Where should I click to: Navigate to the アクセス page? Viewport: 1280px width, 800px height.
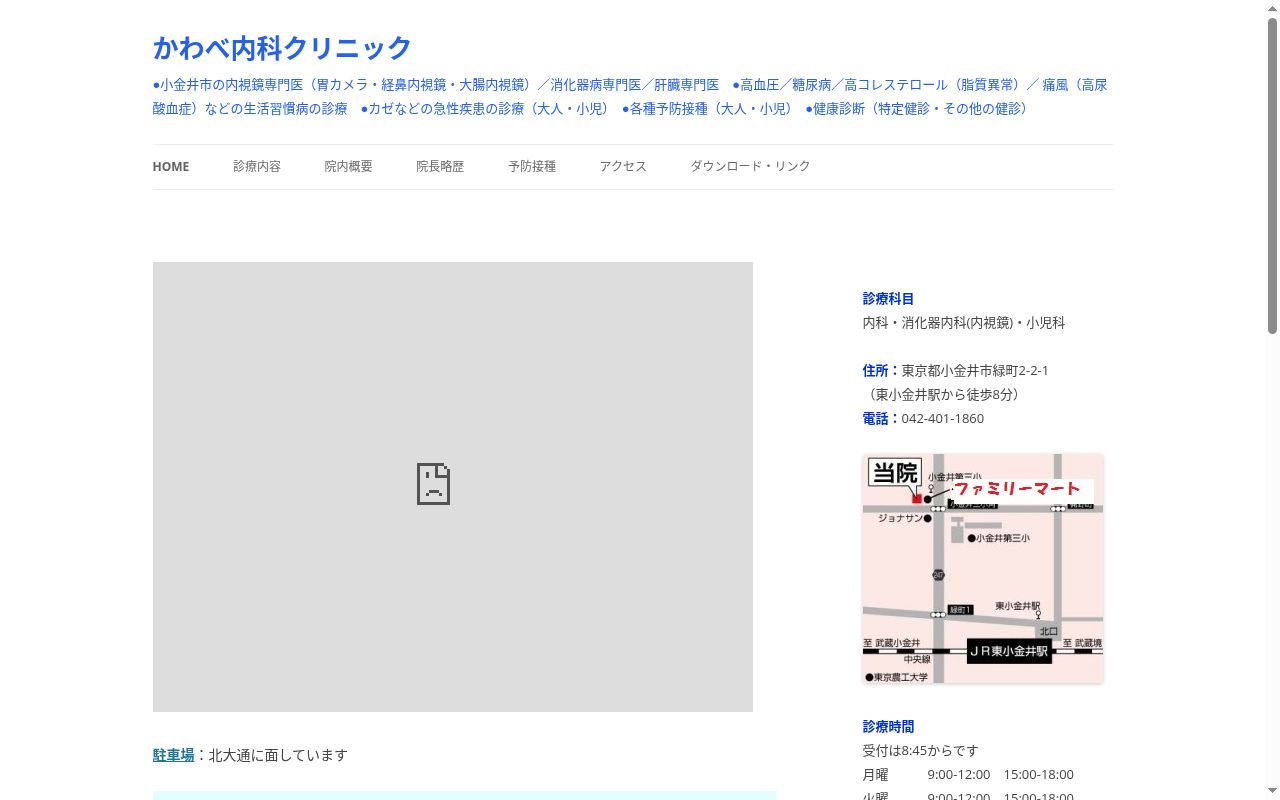(623, 167)
